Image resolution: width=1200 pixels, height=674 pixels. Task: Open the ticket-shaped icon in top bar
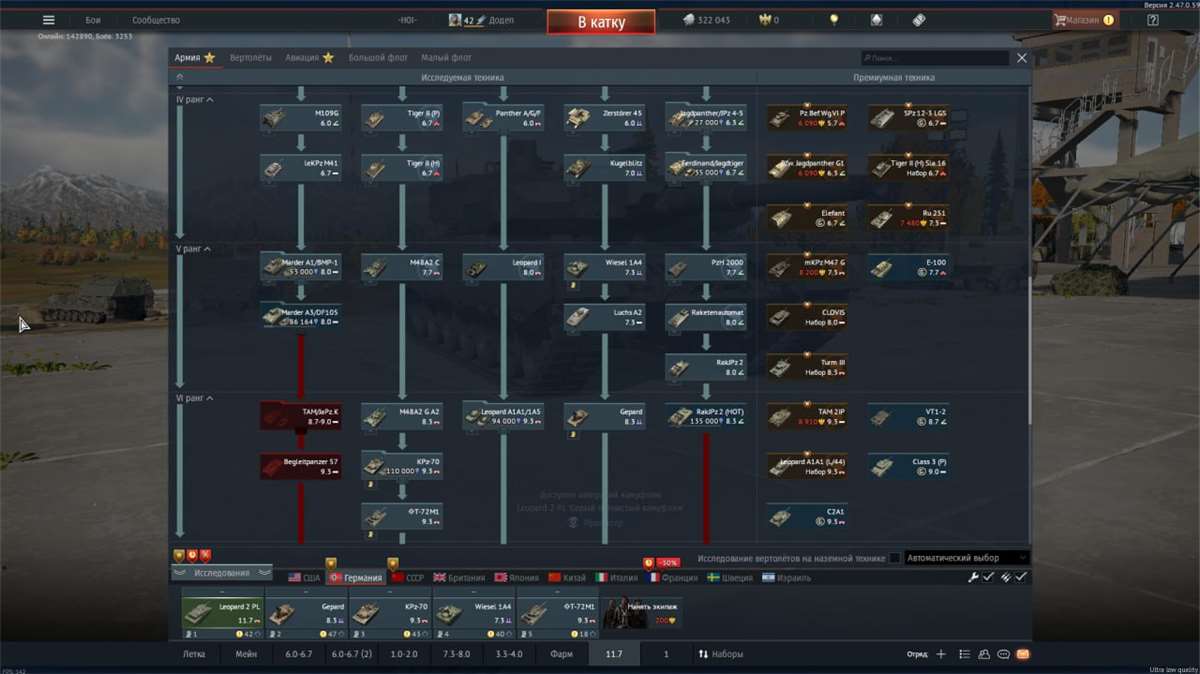point(919,20)
